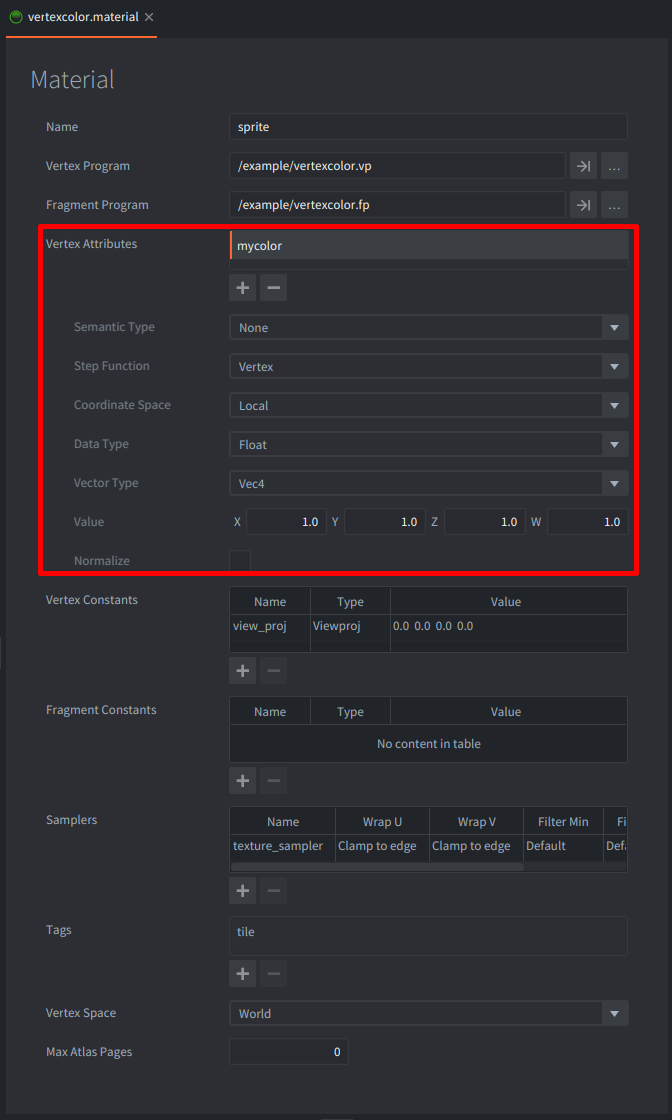Image resolution: width=672 pixels, height=1120 pixels.
Task: Add a new vertex attribute with plus
Action: point(242,288)
